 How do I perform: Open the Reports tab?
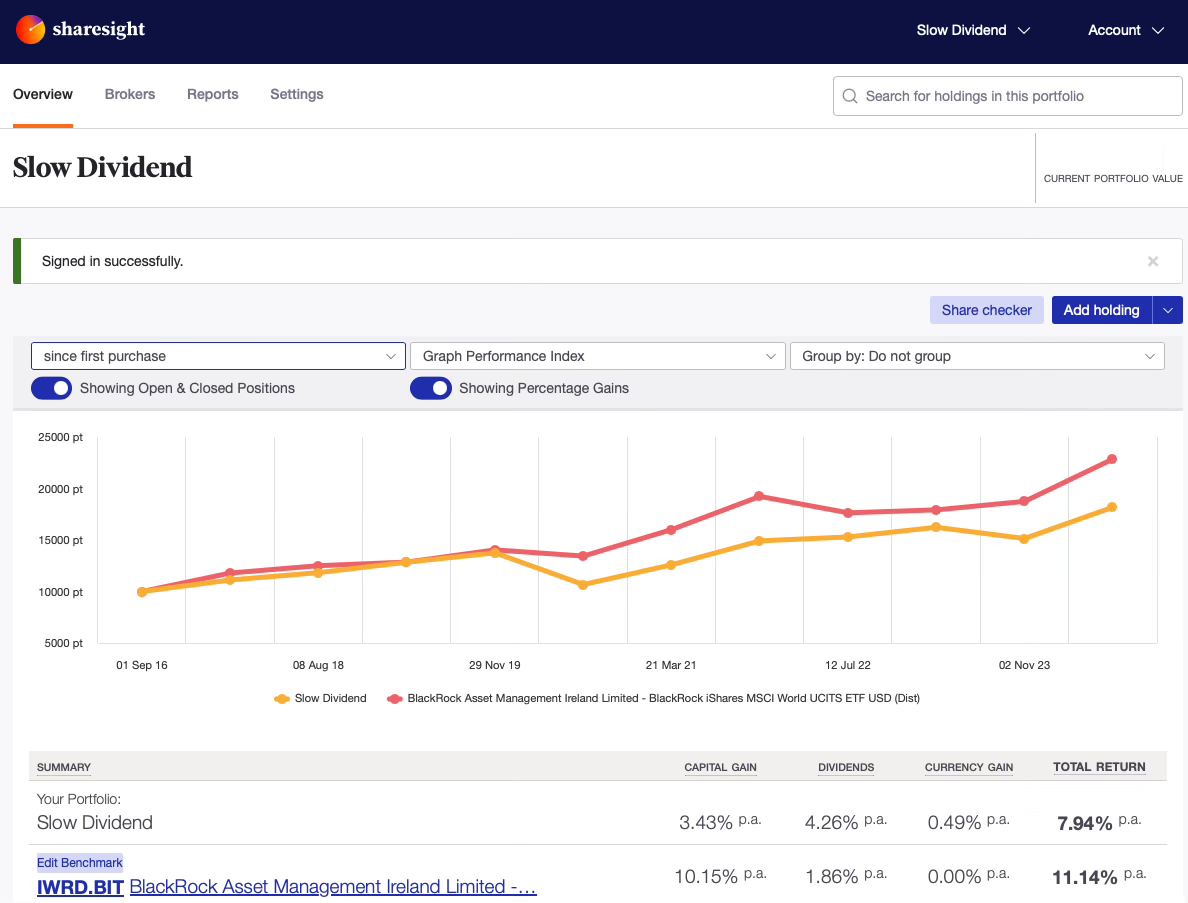pos(213,95)
